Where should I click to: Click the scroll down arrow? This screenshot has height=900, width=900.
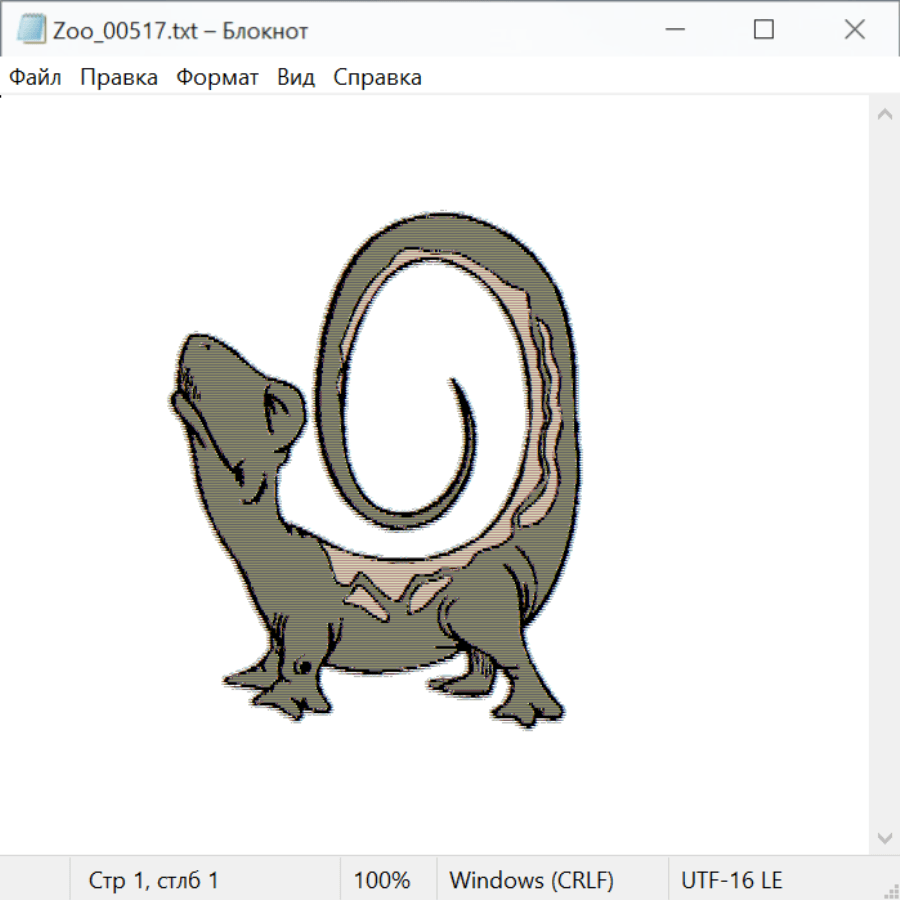[884, 837]
